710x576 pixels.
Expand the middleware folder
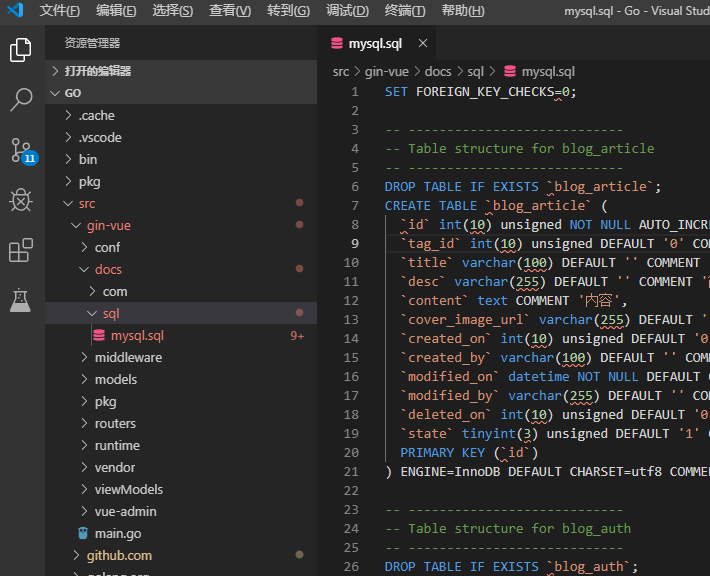pyautogui.click(x=127, y=357)
